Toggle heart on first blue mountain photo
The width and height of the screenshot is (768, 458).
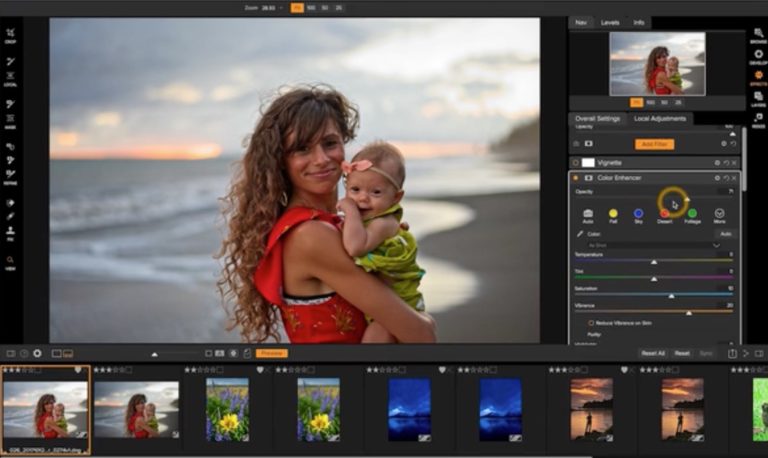coord(442,370)
